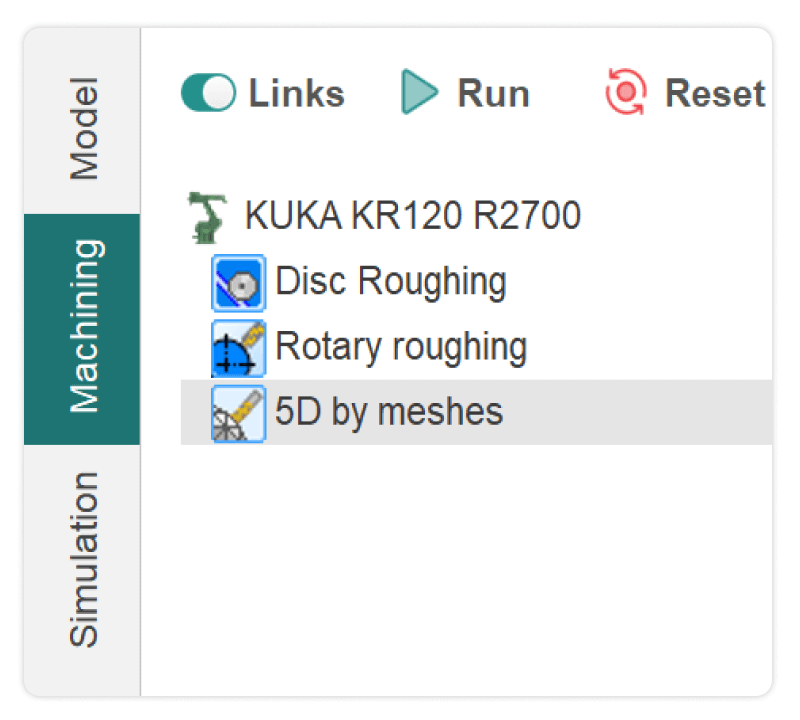Choose the Rotary roughing operation name
The height and width of the screenshot is (720, 800).
pyautogui.click(x=400, y=347)
